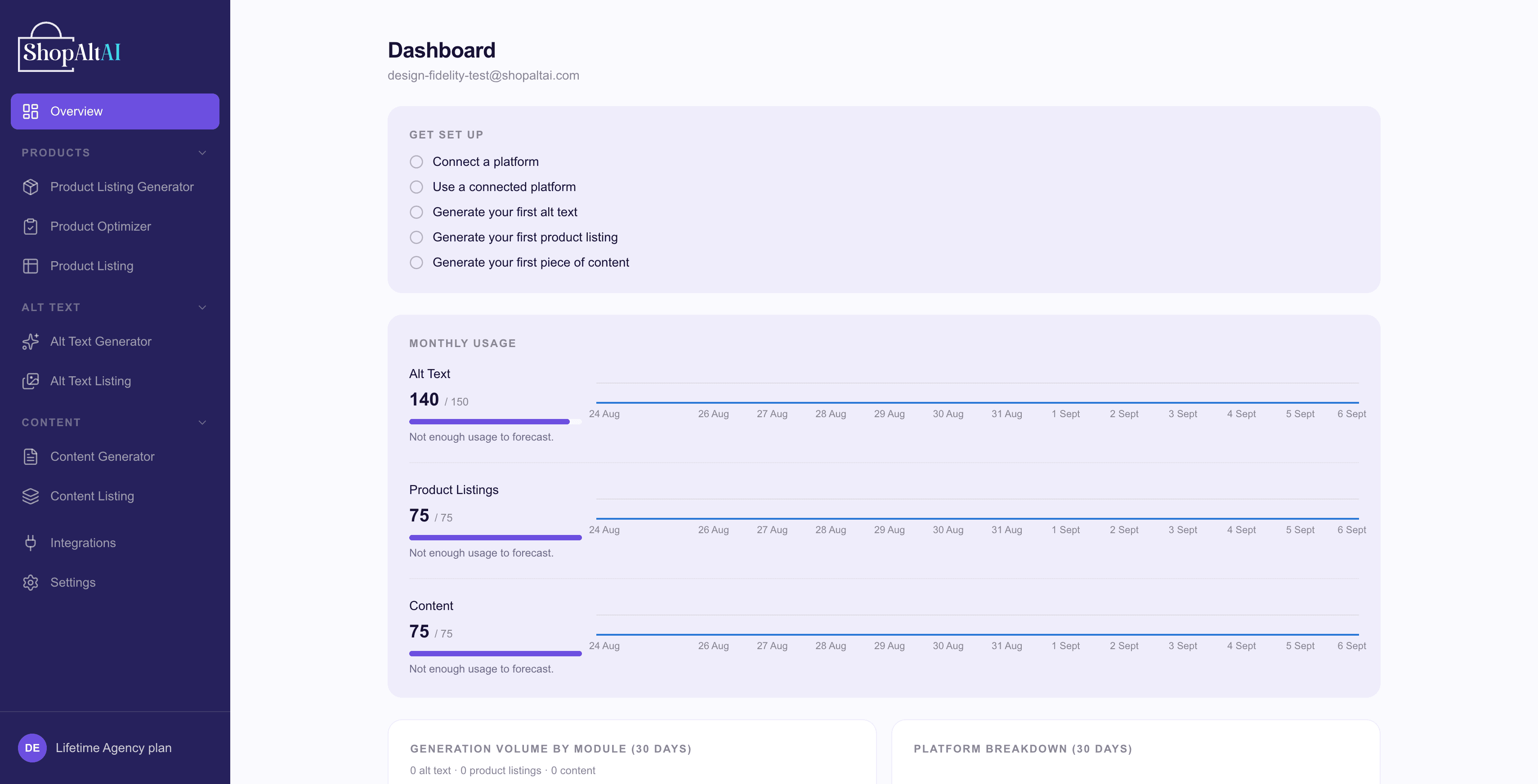The height and width of the screenshot is (784, 1538).
Task: Collapse the Alt Text section chevron
Action: click(202, 308)
